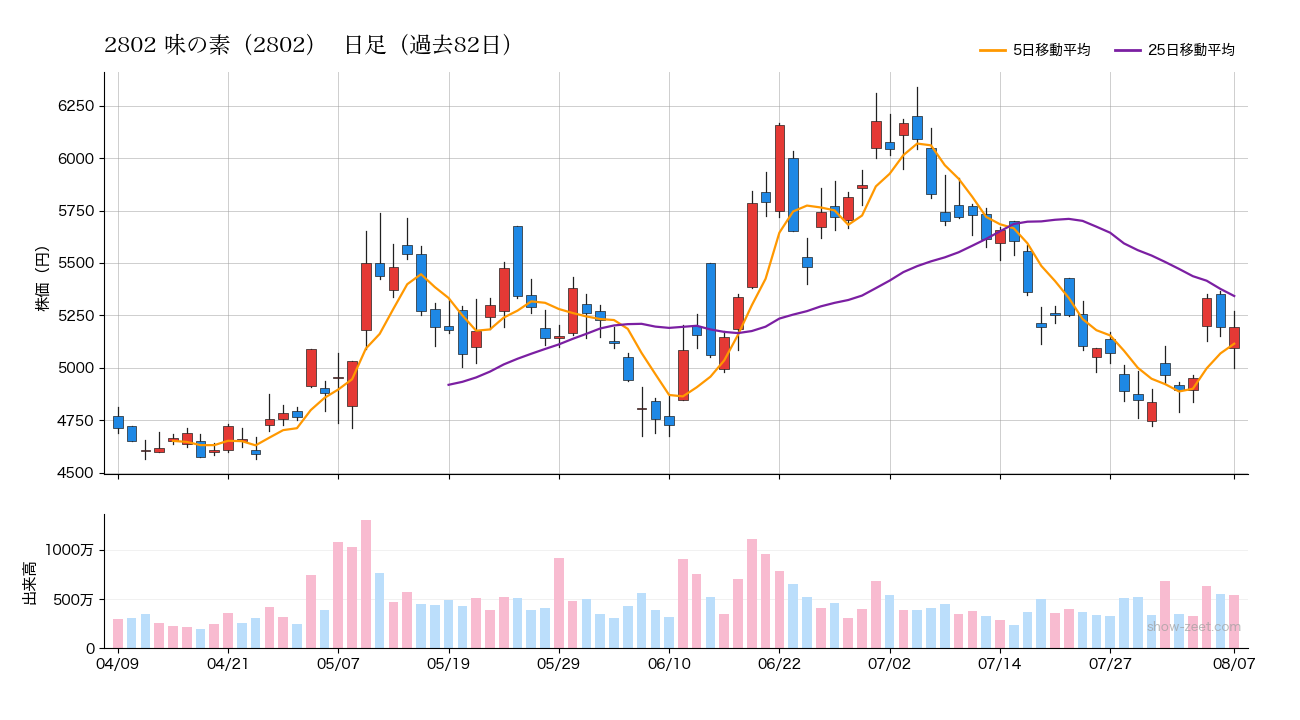Click the 04/21 date label
This screenshot has height=720, width=1300.
point(228,663)
